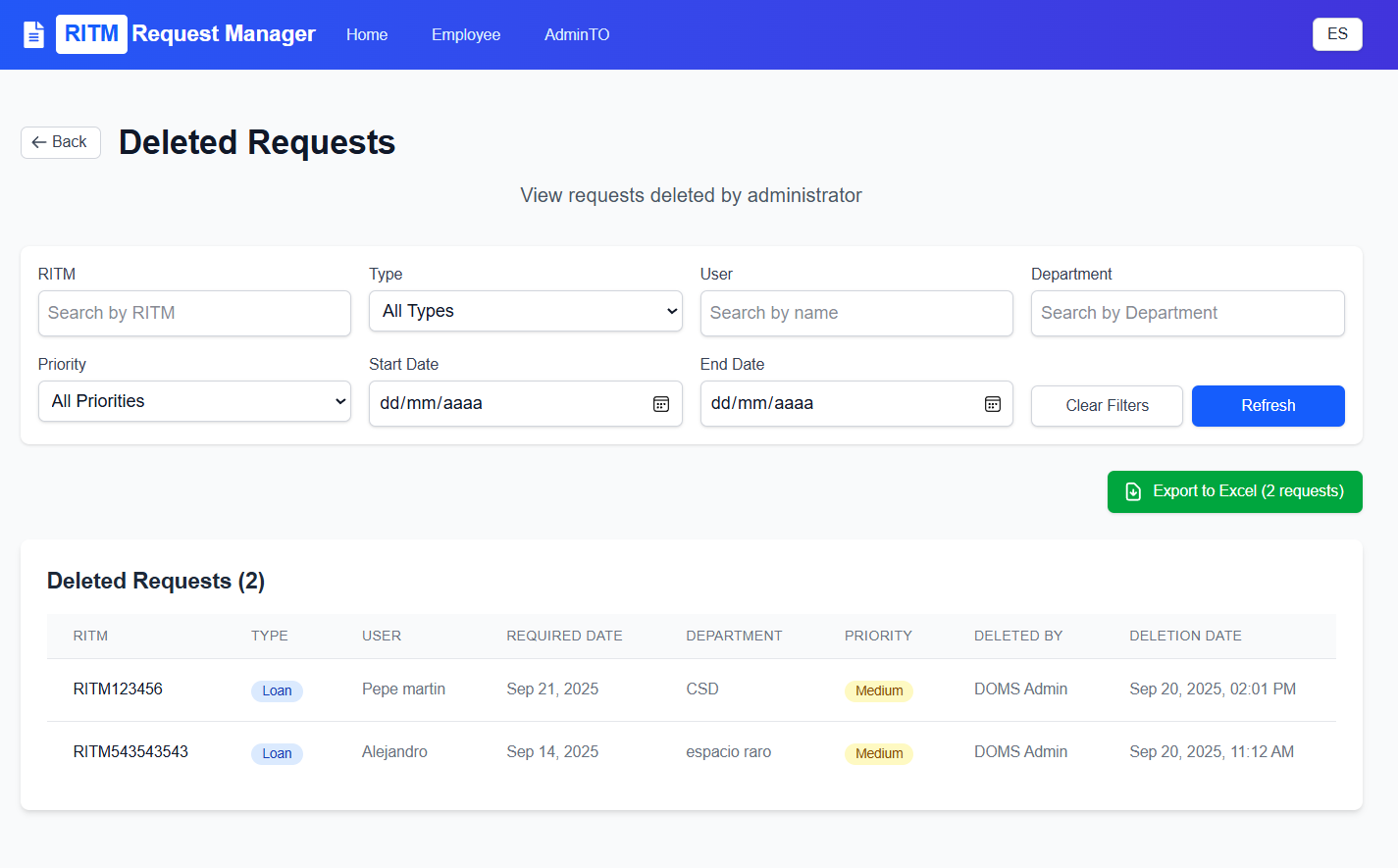Export to Excel (2 requests)
The image size is (1398, 868).
1235,491
